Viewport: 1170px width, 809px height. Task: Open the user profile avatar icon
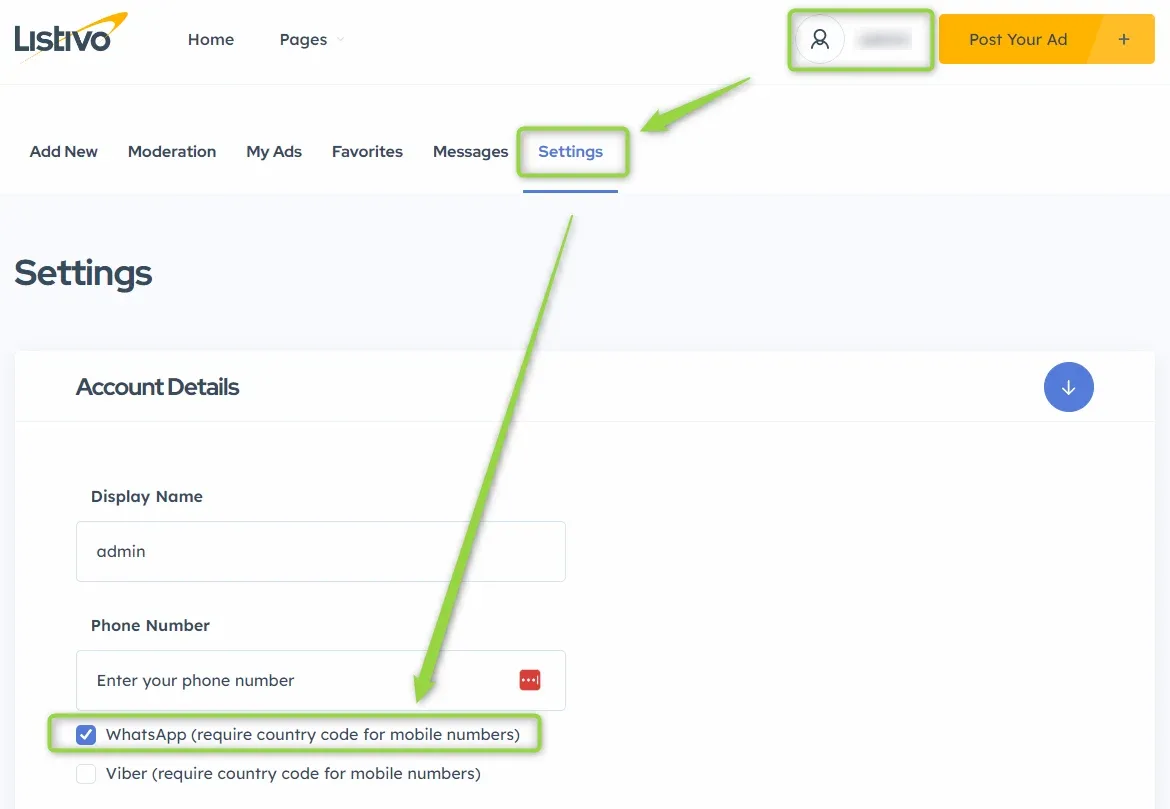click(x=819, y=39)
